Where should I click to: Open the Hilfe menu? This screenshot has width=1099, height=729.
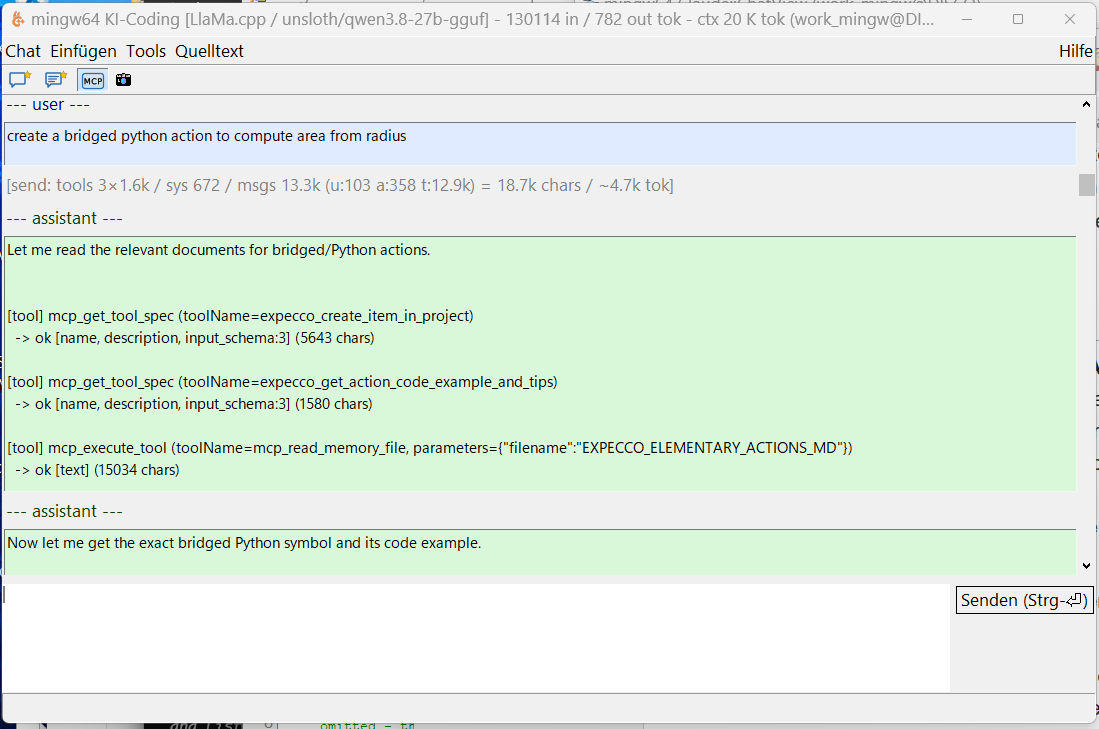(x=1075, y=51)
